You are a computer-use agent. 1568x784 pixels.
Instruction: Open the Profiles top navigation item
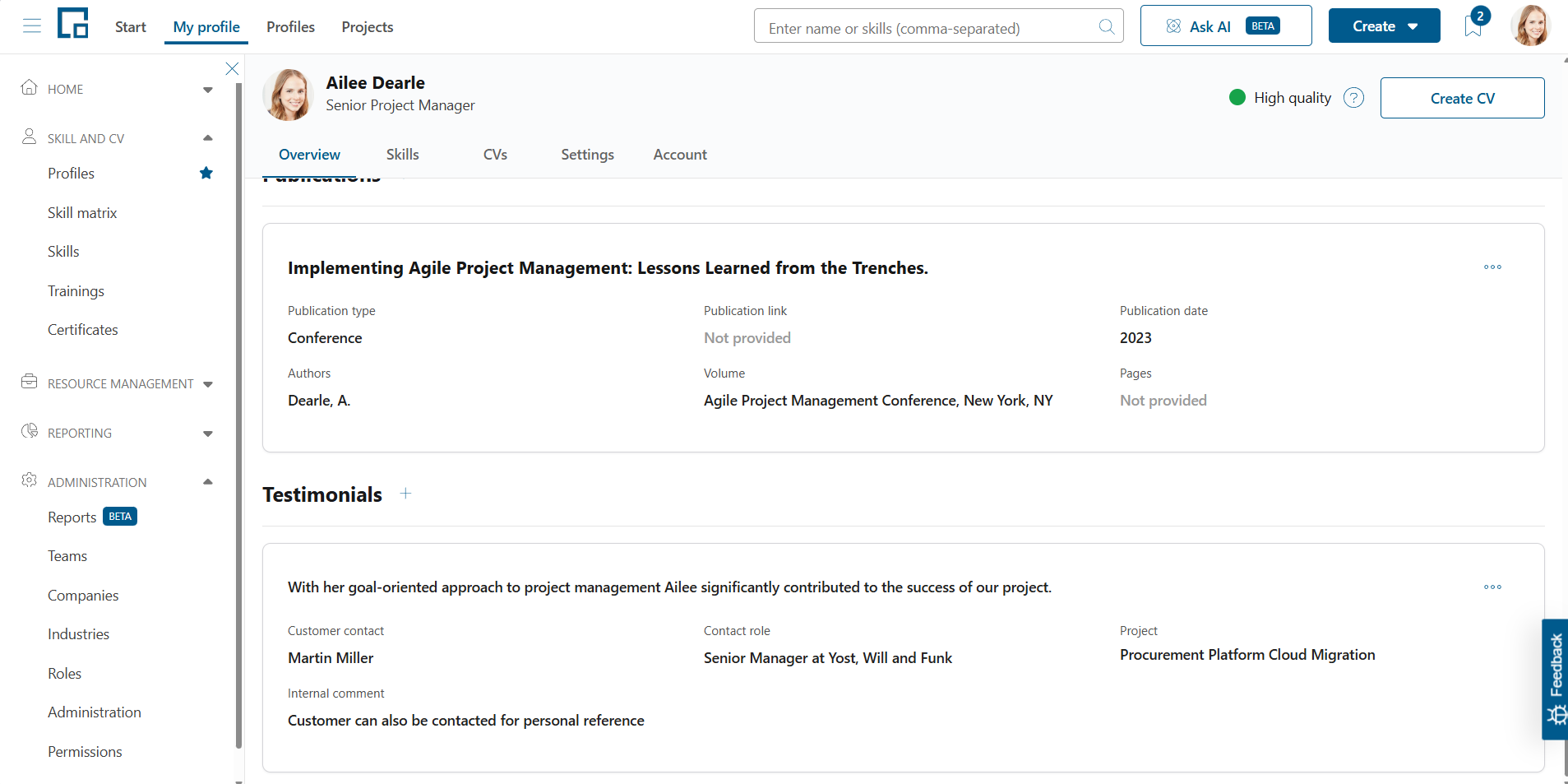click(290, 27)
